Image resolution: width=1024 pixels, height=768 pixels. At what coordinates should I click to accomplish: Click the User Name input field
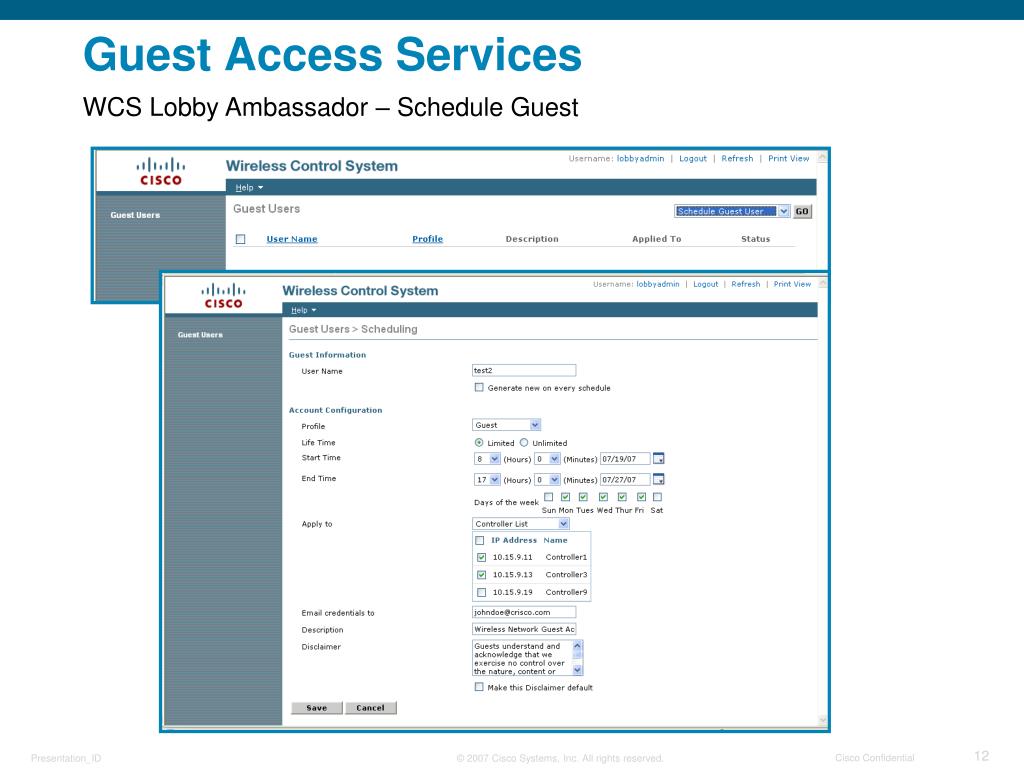524,370
